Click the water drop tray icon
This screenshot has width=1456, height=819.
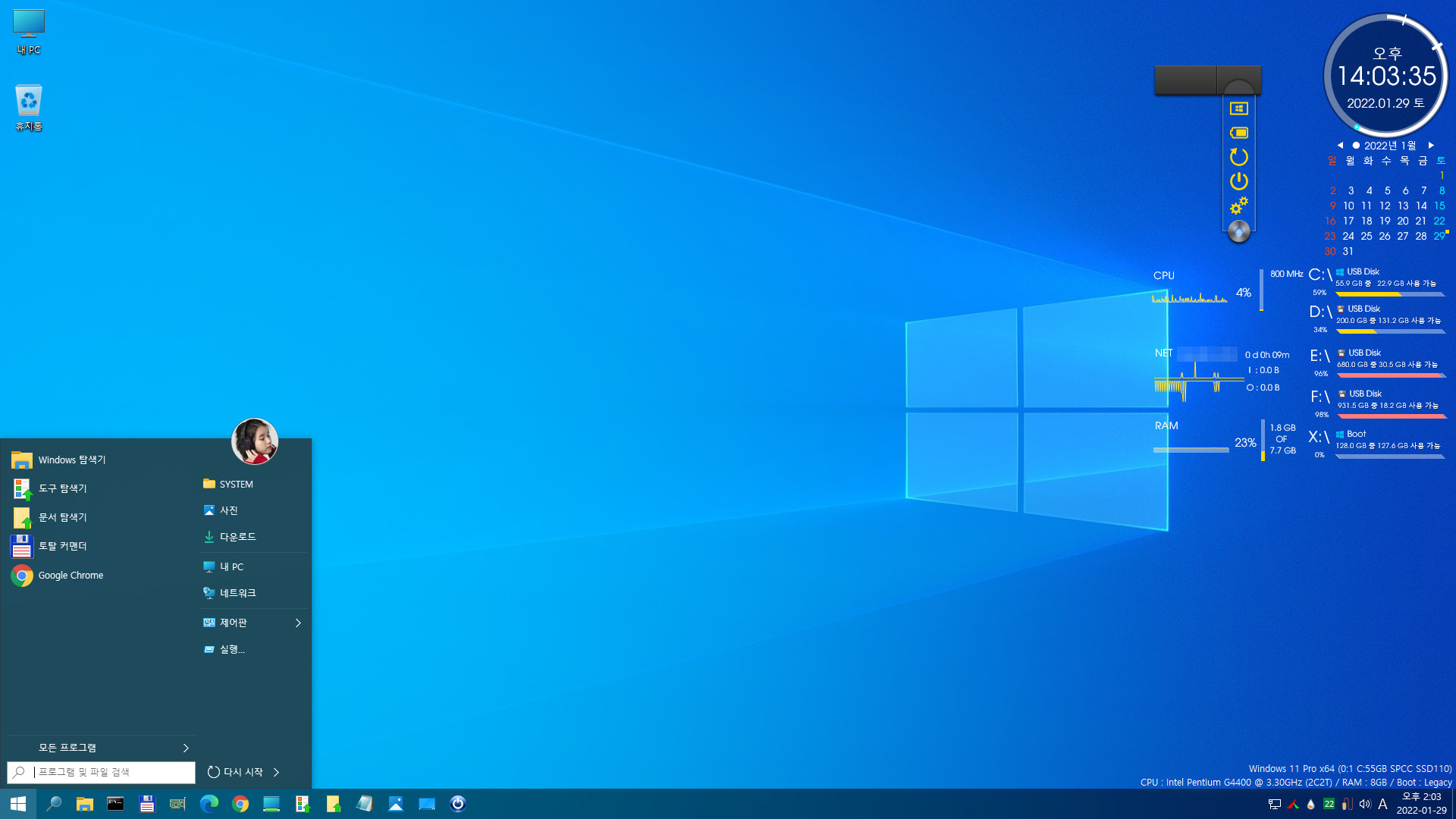[x=1310, y=804]
